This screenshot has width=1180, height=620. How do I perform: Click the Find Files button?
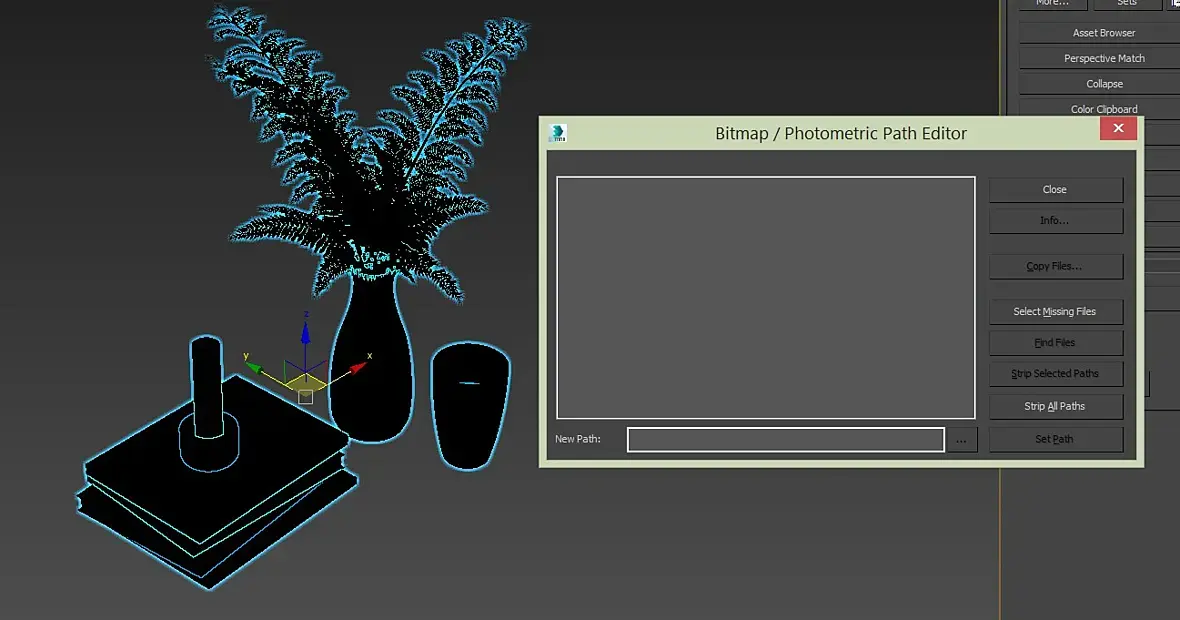point(1055,342)
